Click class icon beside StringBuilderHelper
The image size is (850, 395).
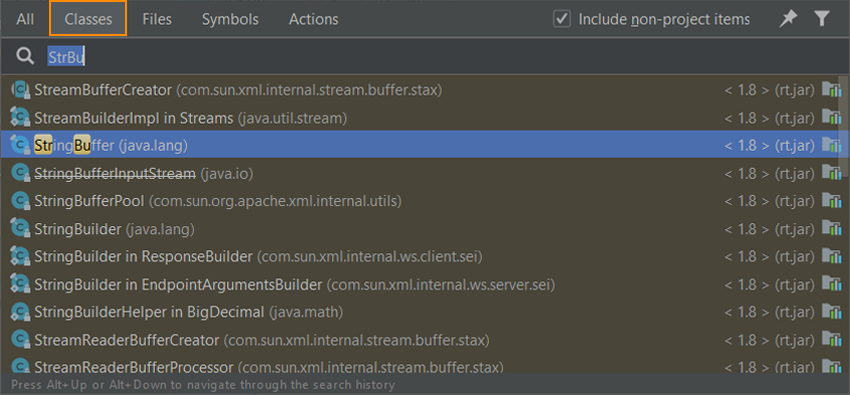click(x=21, y=312)
